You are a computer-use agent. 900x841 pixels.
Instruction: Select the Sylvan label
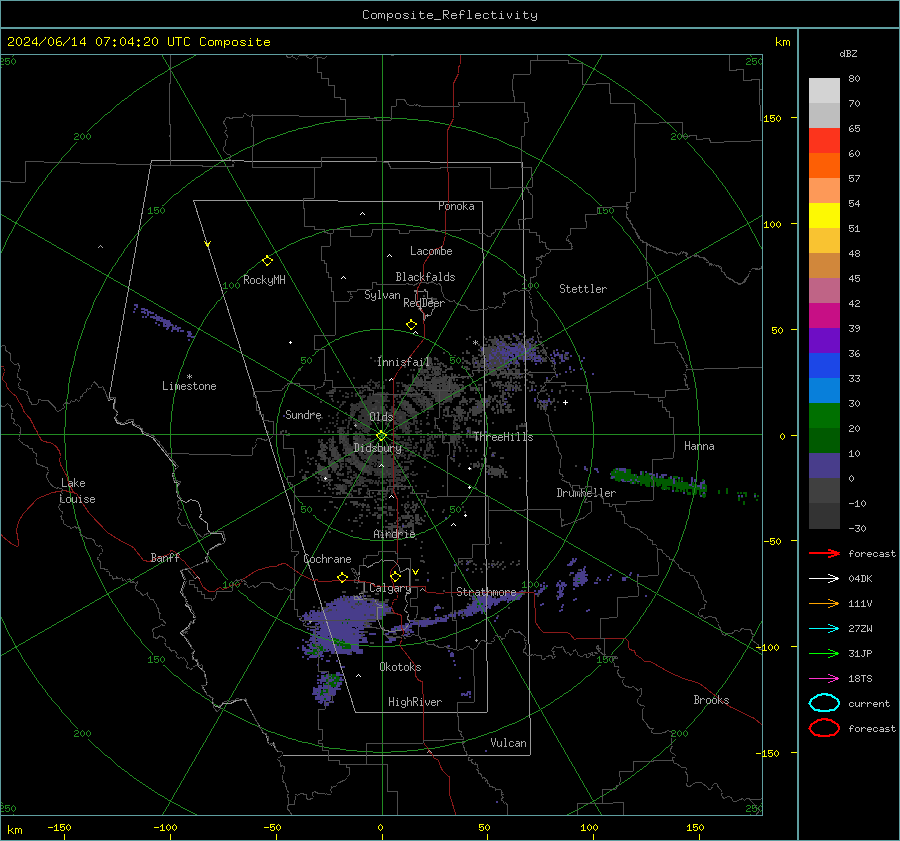382,295
